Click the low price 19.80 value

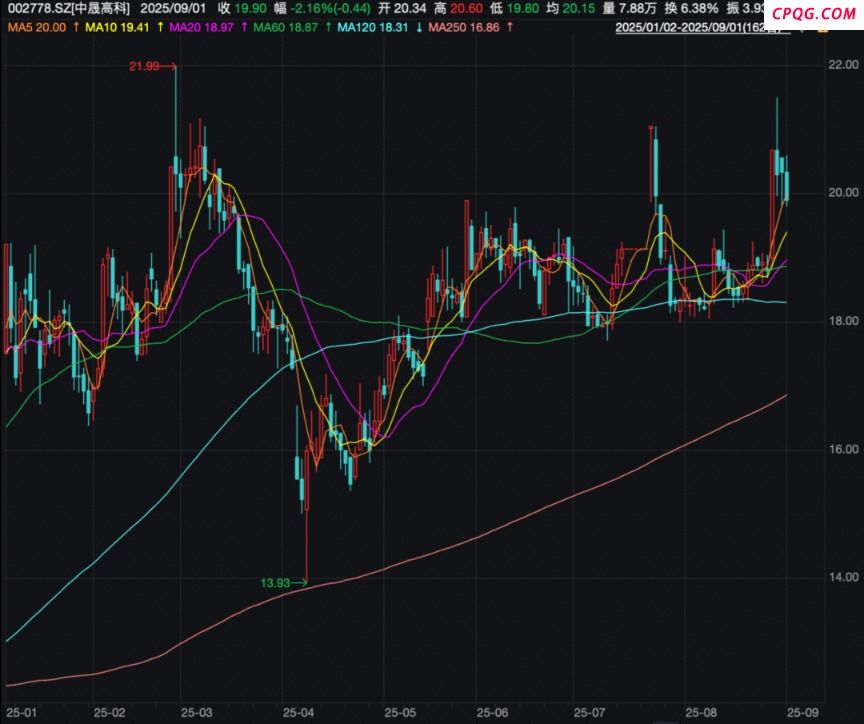tap(523, 9)
